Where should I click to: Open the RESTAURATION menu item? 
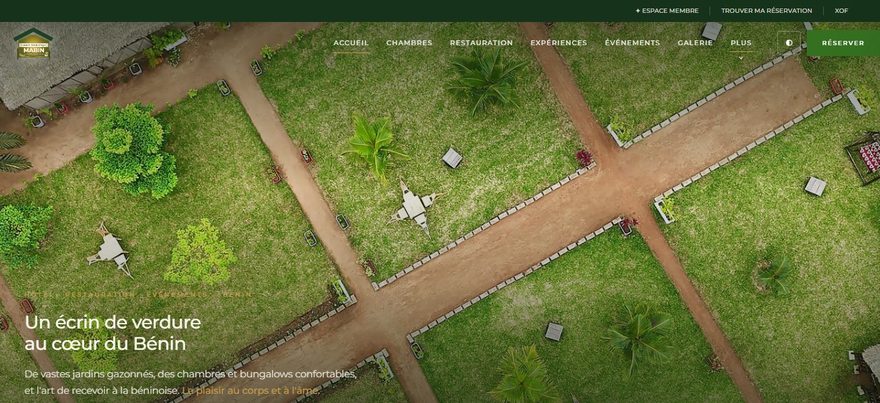pyautogui.click(x=481, y=43)
